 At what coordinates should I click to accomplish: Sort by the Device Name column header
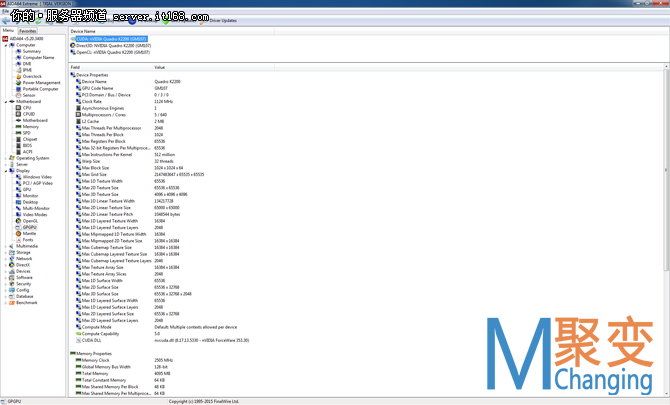(171, 31)
